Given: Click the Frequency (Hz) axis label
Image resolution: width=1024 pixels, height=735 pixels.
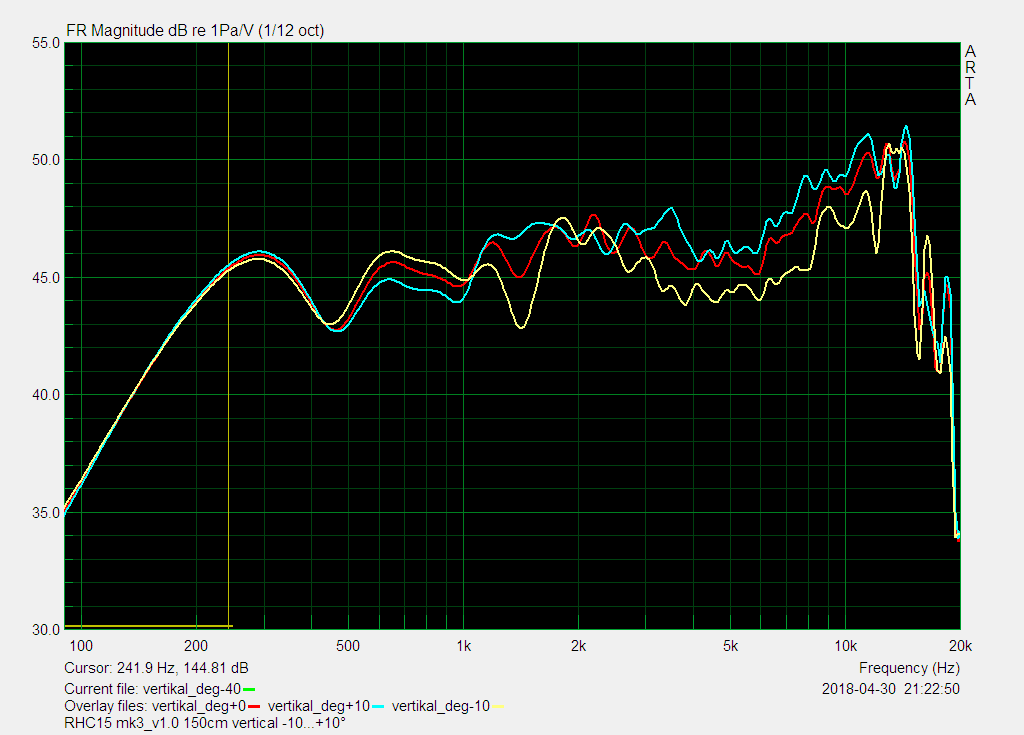Looking at the screenshot, I should 909,668.
